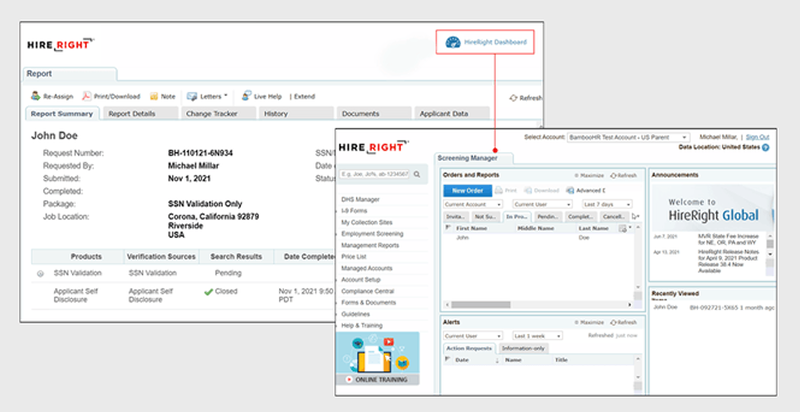The width and height of the screenshot is (800, 412).
Task: Select the In Progress orders tab
Action: (516, 217)
